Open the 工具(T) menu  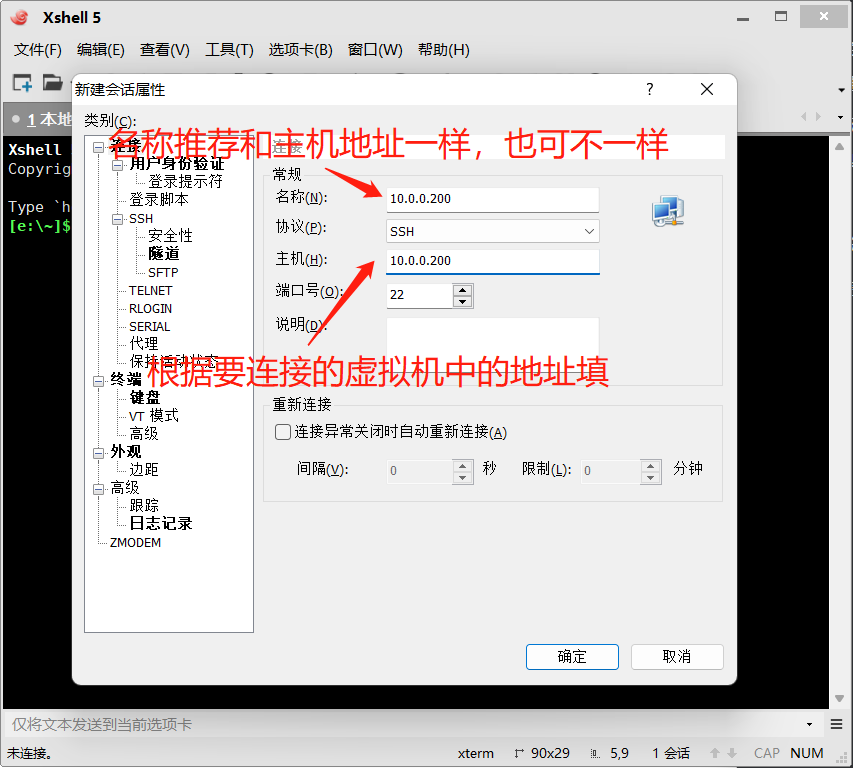click(229, 50)
